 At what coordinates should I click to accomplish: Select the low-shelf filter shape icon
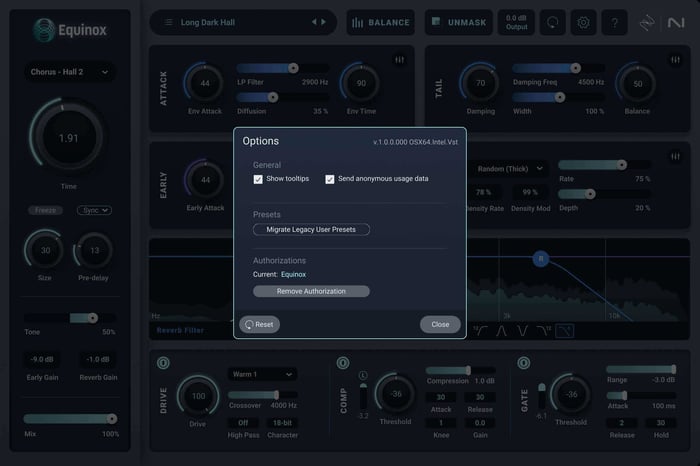[x=480, y=331]
